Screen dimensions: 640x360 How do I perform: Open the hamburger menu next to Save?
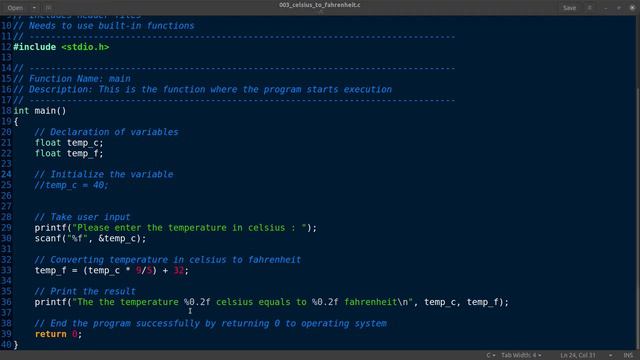(x=590, y=8)
